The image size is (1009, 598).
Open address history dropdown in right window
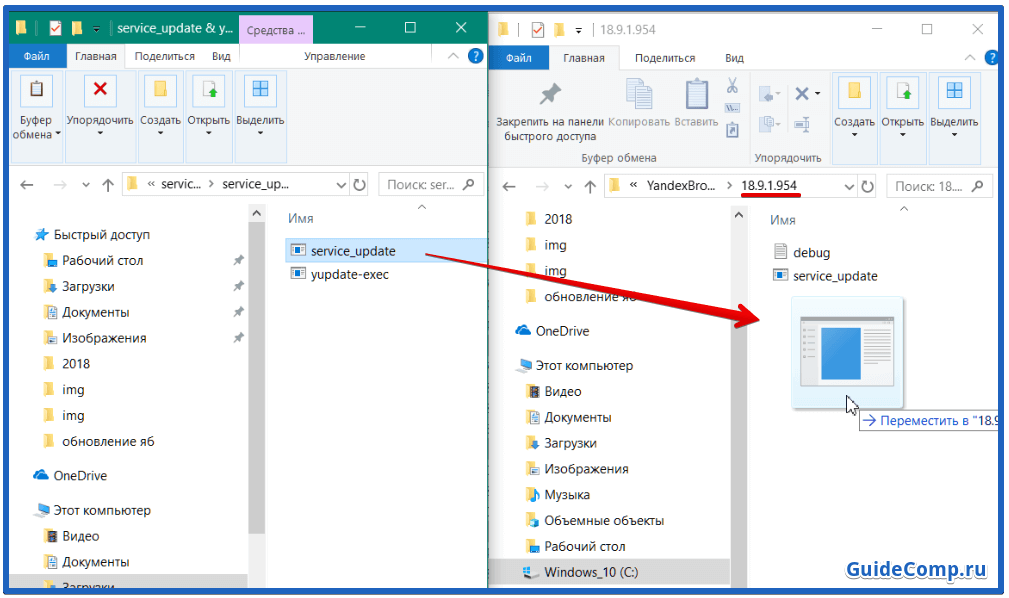(849, 187)
